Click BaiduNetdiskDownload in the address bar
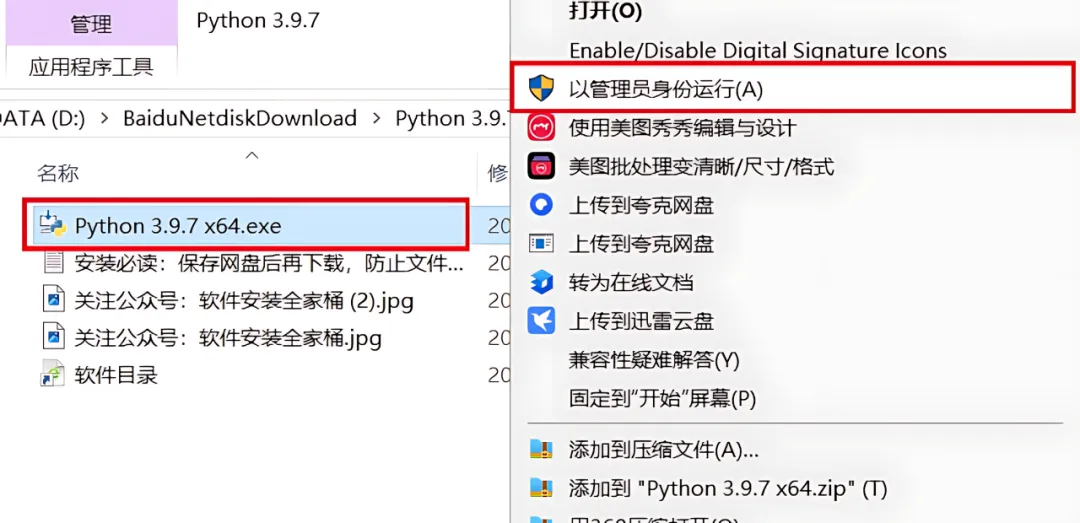The height and width of the screenshot is (523, 1080). click(240, 119)
